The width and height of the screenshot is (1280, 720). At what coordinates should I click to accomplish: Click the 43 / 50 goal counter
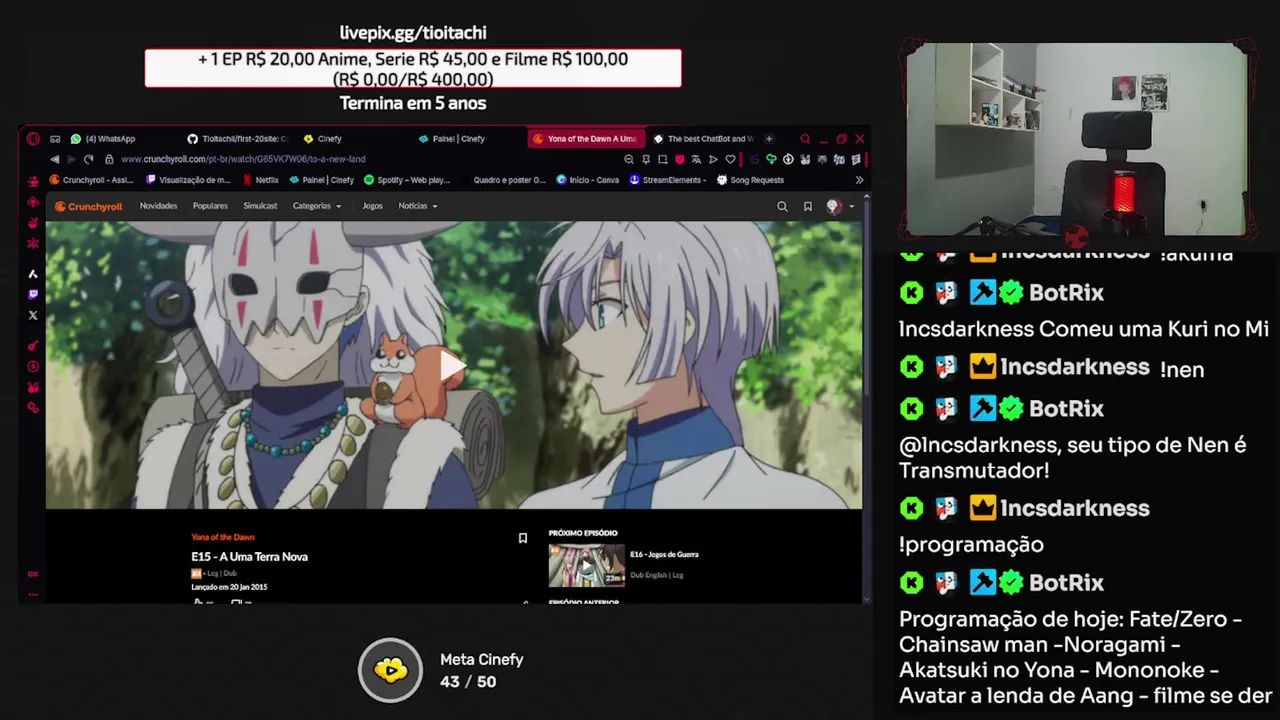[x=468, y=682]
